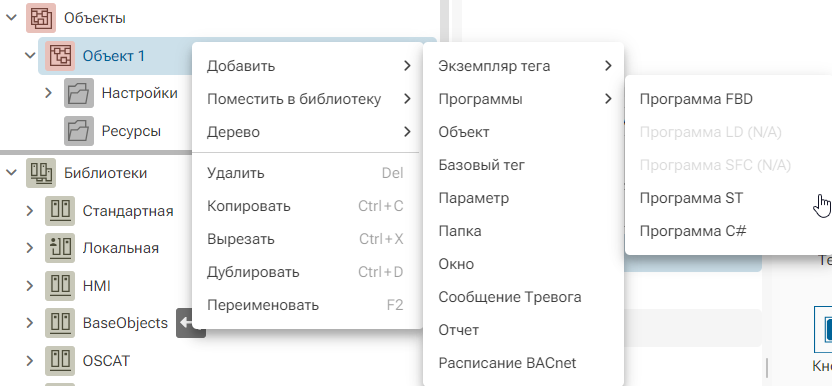This screenshot has height=386, width=832.
Task: Expand the OSCAT library
Action: click(30, 361)
